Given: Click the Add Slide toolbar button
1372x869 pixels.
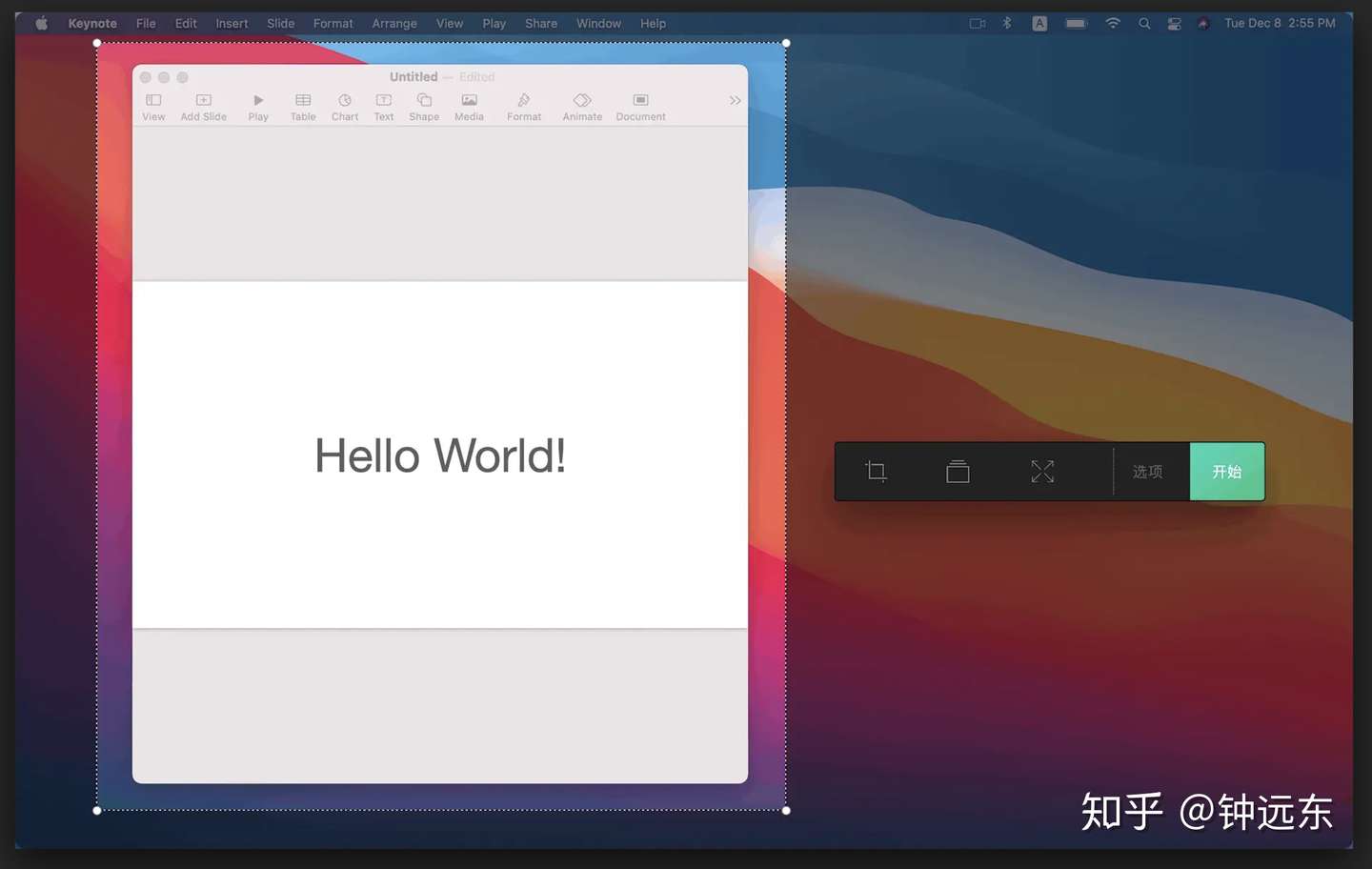Looking at the screenshot, I should click(204, 107).
